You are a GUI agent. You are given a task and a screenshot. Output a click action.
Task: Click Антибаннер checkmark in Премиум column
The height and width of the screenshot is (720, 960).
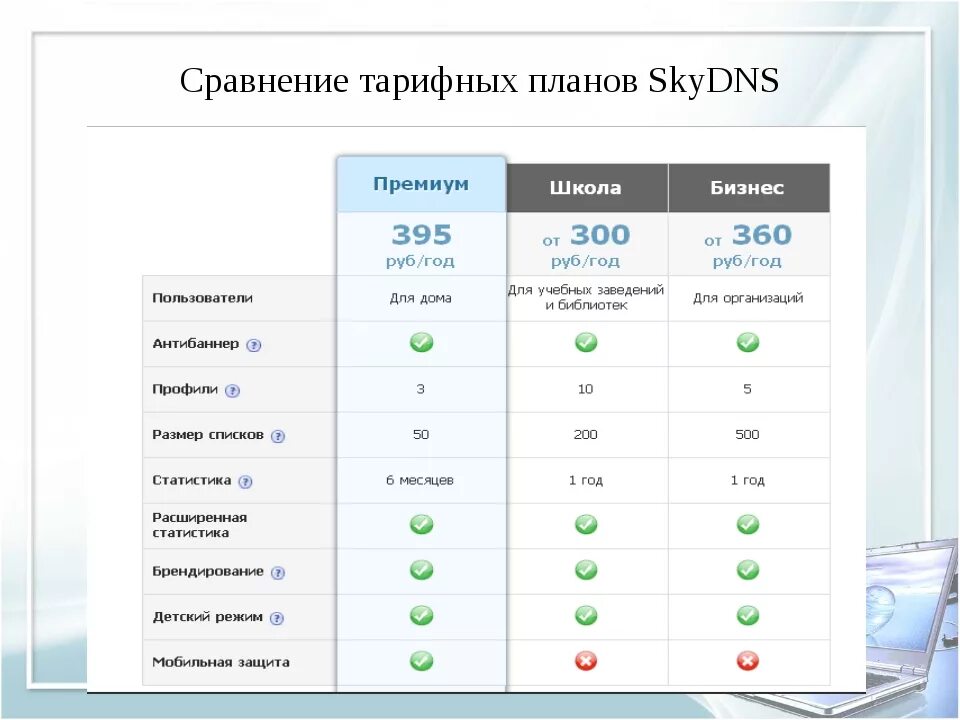[421, 342]
